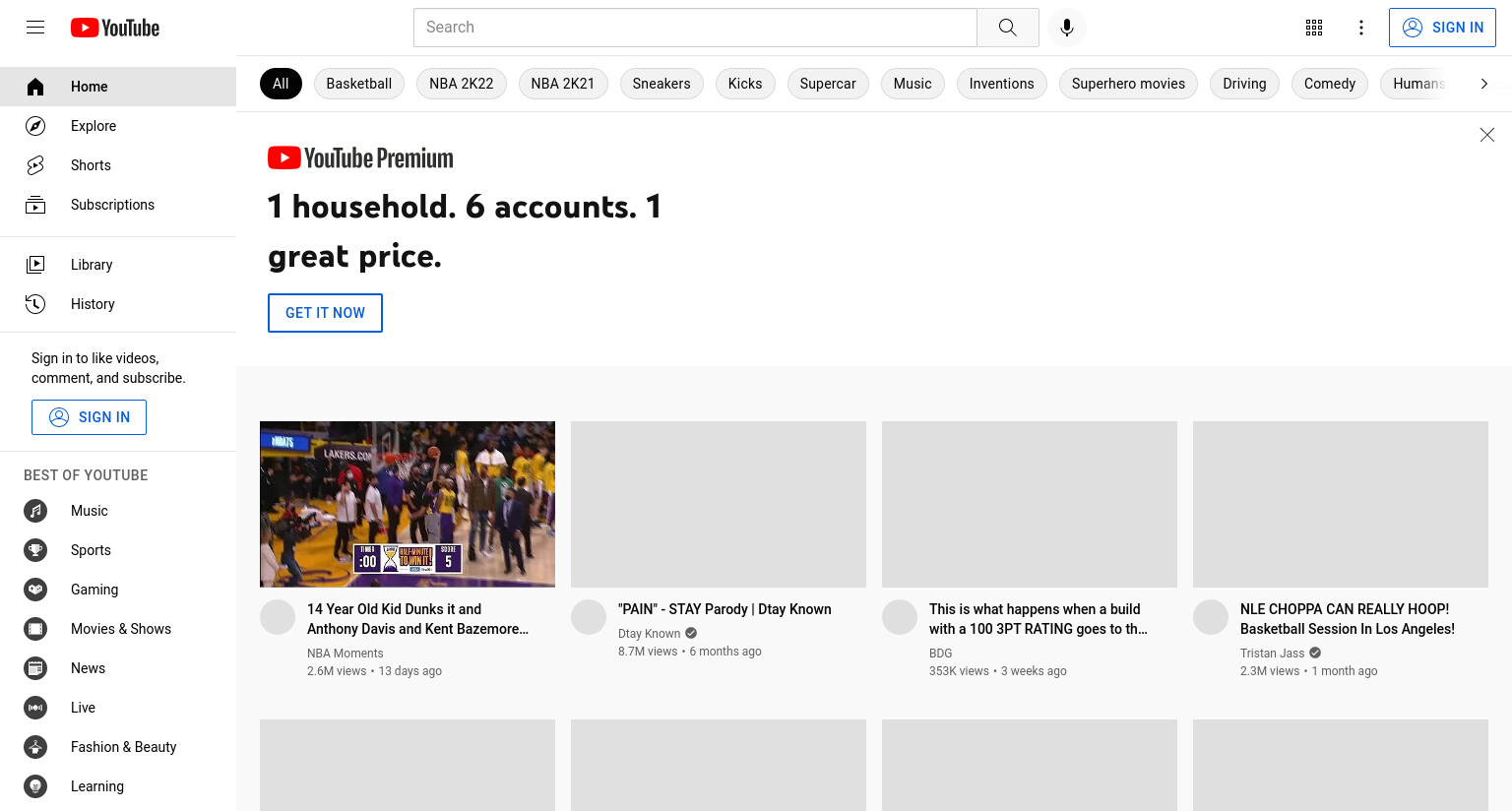Select the Driving chip
Image resolution: width=1512 pixels, height=811 pixels.
pos(1245,84)
